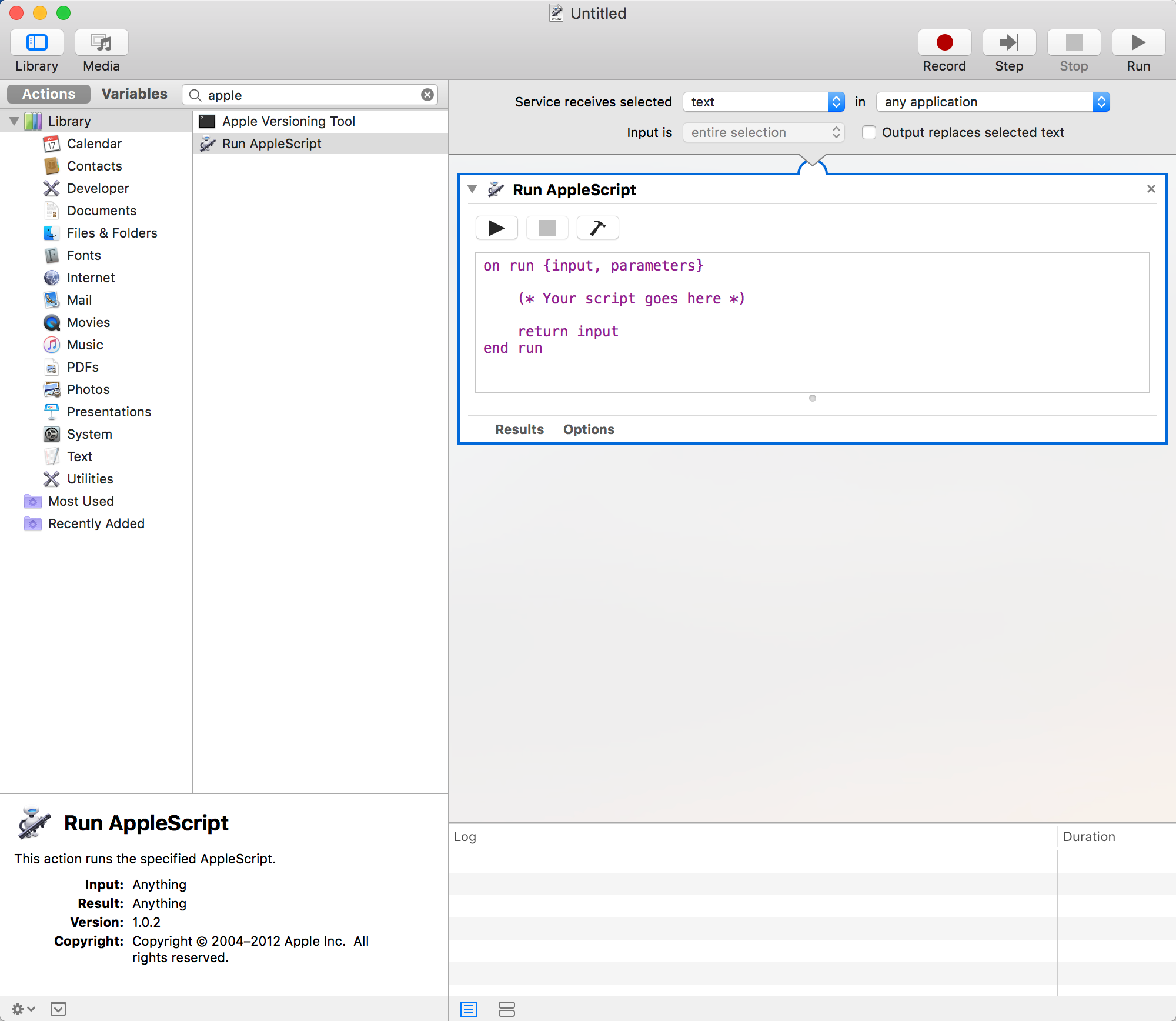The width and height of the screenshot is (1176, 1021).
Task: Show the variables list view
Action: click(x=506, y=1009)
